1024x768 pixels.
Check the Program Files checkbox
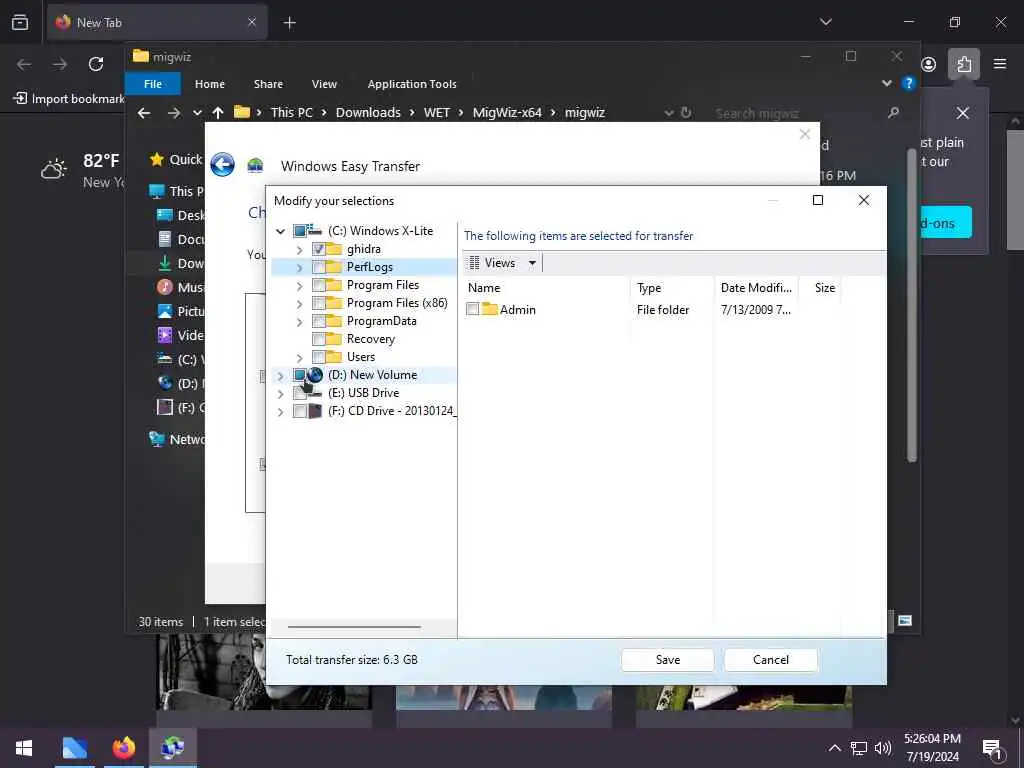319,285
